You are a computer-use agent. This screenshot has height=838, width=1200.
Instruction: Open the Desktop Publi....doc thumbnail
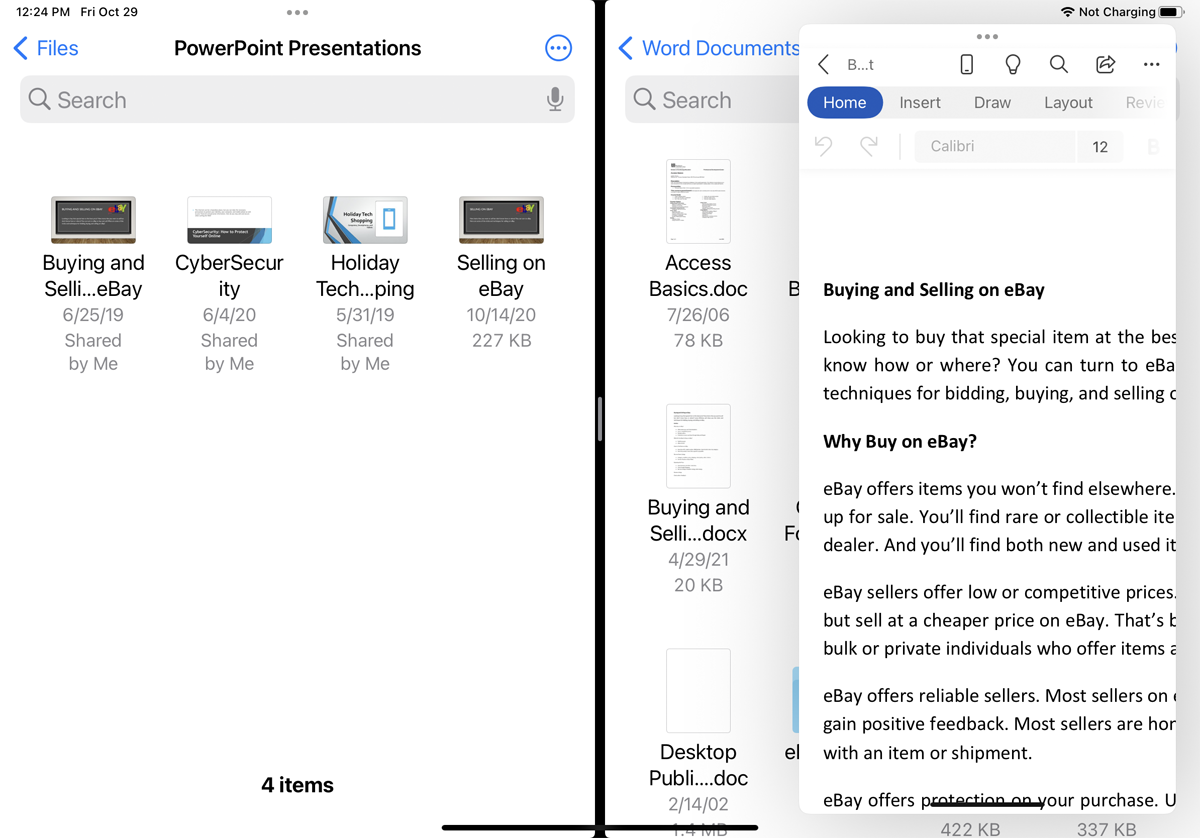coord(698,691)
